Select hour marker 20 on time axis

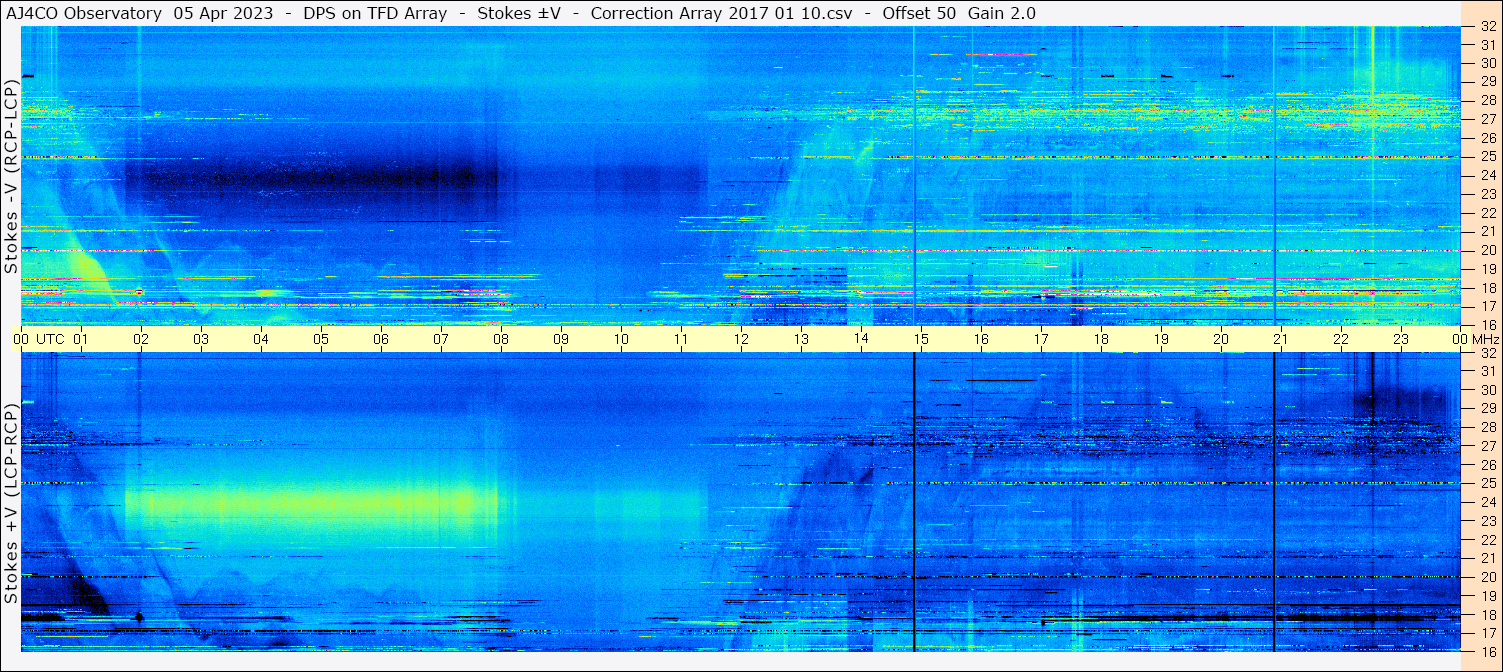[x=1221, y=339]
